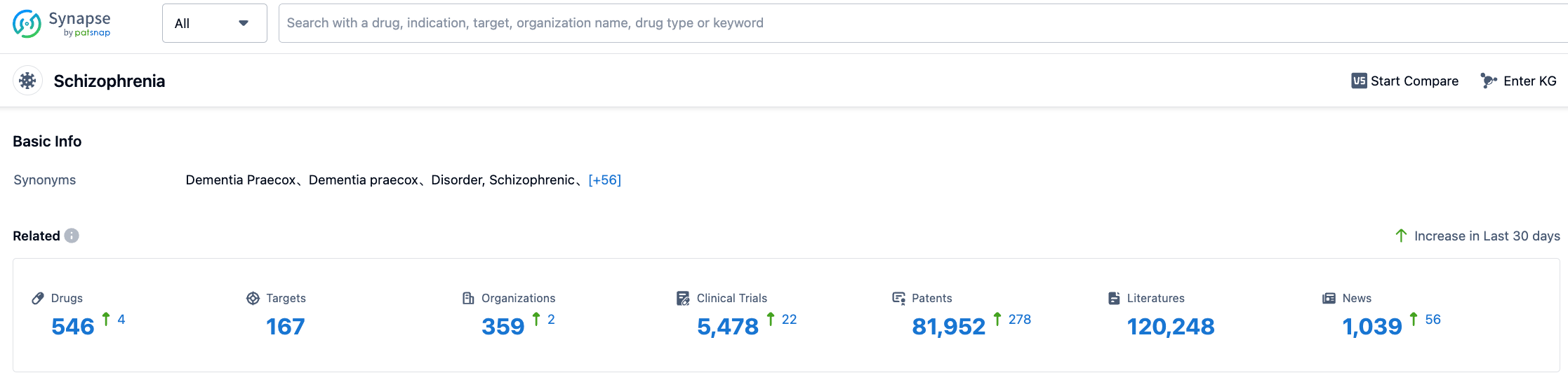Screen dimensions: 1568x380
Task: Click the Schizophrenia disease icon
Action: click(x=27, y=81)
